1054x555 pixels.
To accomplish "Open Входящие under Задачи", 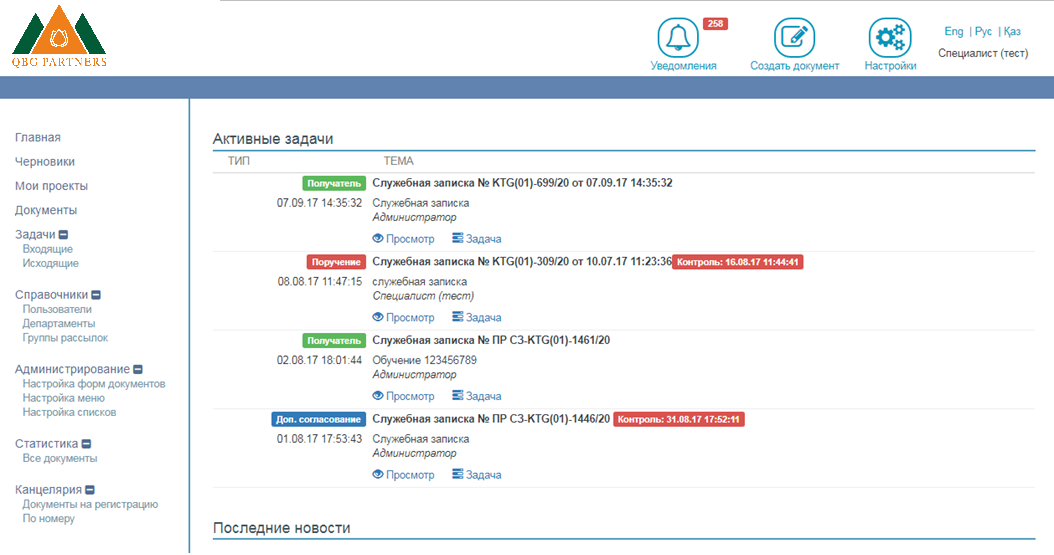I will click(47, 249).
